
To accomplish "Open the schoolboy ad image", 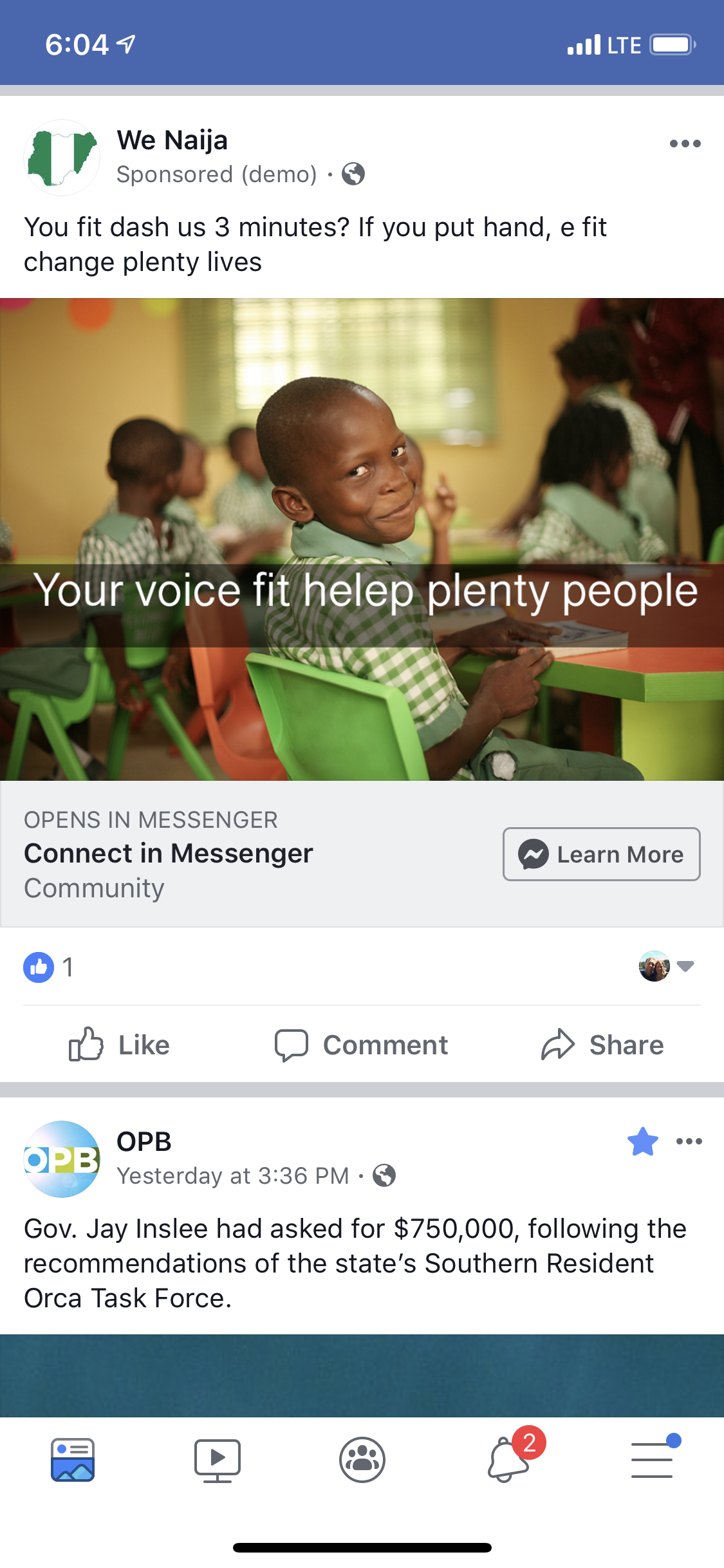I will click(362, 539).
